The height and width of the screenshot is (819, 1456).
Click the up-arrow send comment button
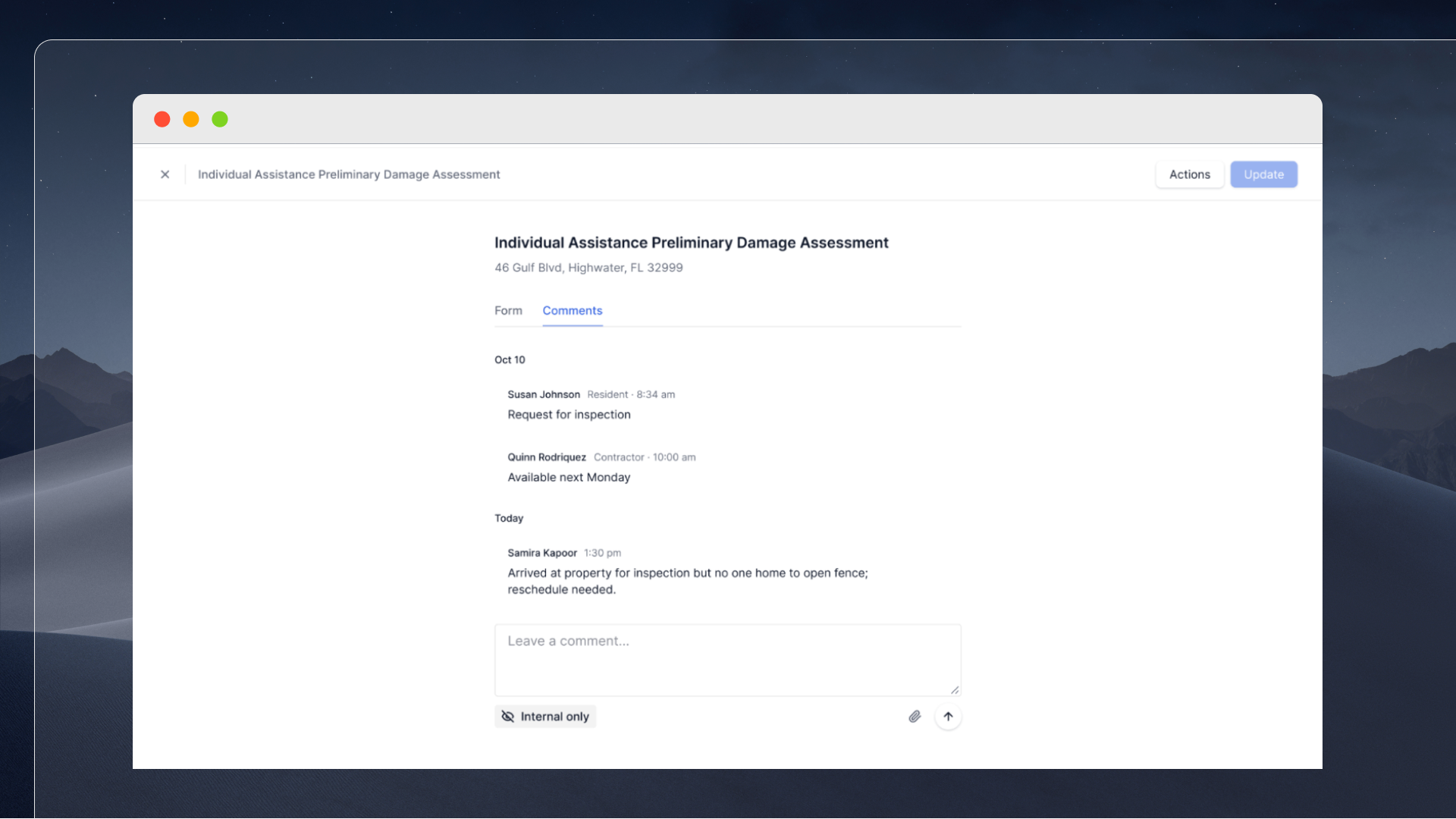pyautogui.click(x=948, y=717)
